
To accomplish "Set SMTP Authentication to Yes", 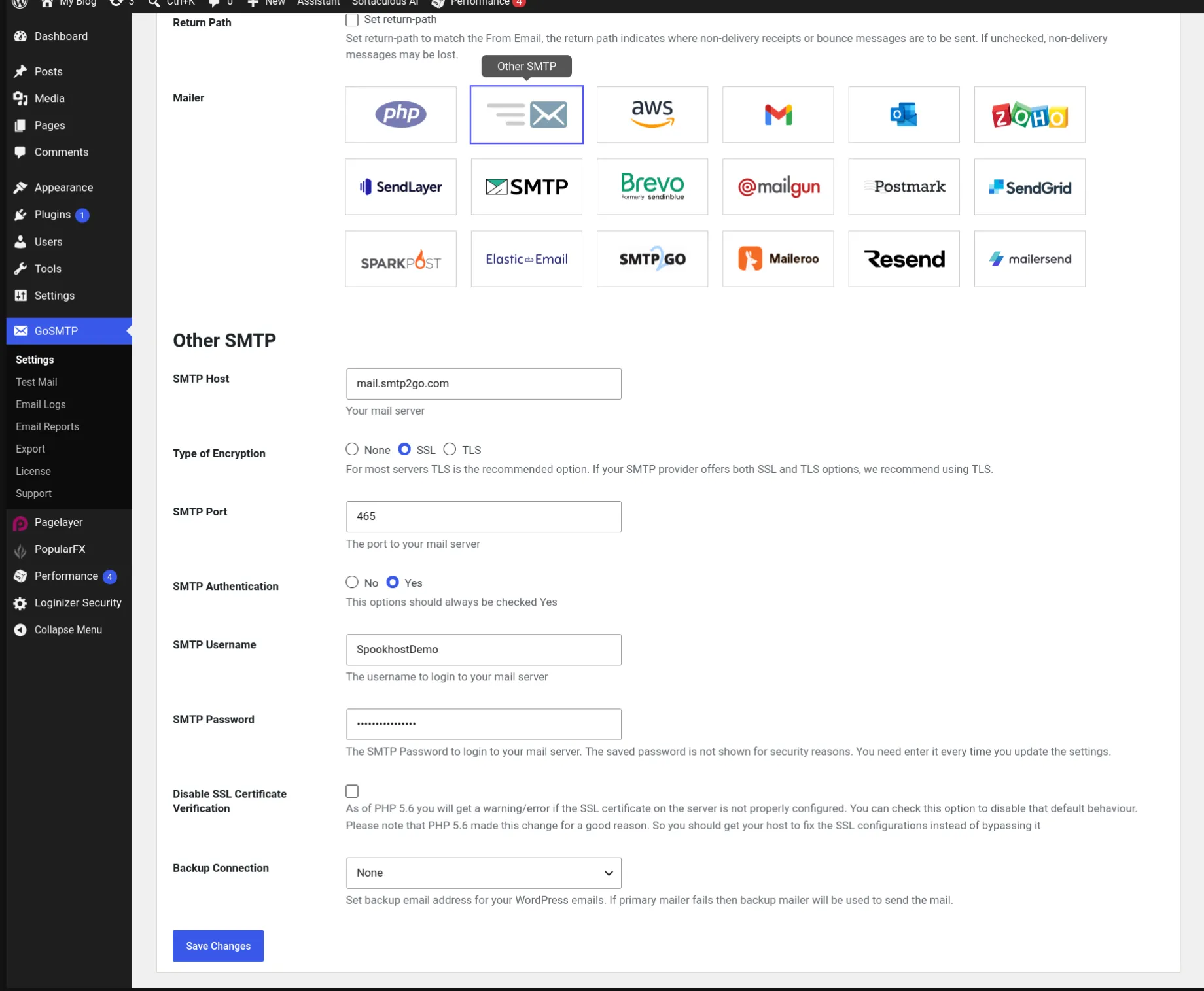I will (x=393, y=582).
